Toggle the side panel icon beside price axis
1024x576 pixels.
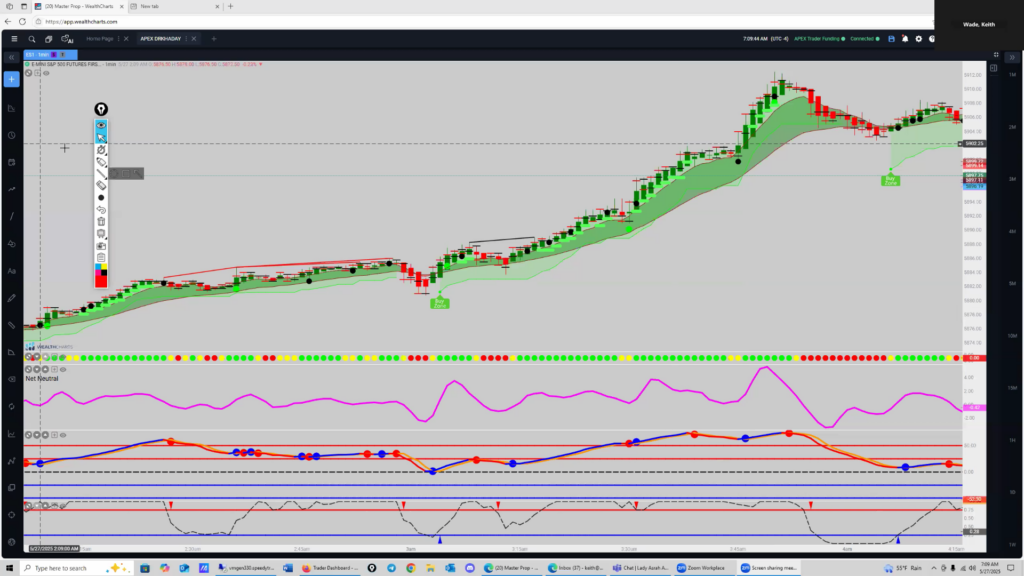[993, 68]
